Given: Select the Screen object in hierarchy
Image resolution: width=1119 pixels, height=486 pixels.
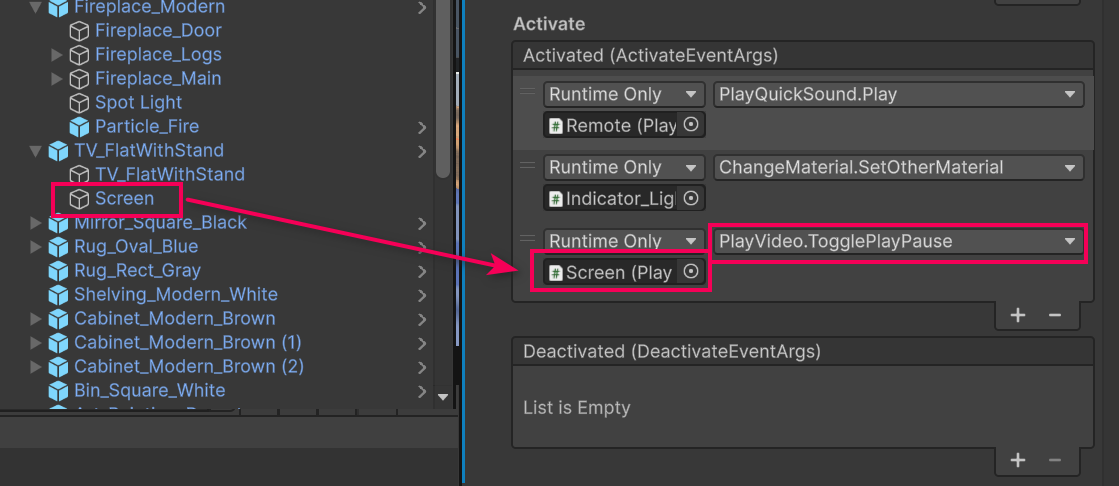Looking at the screenshot, I should (124, 199).
